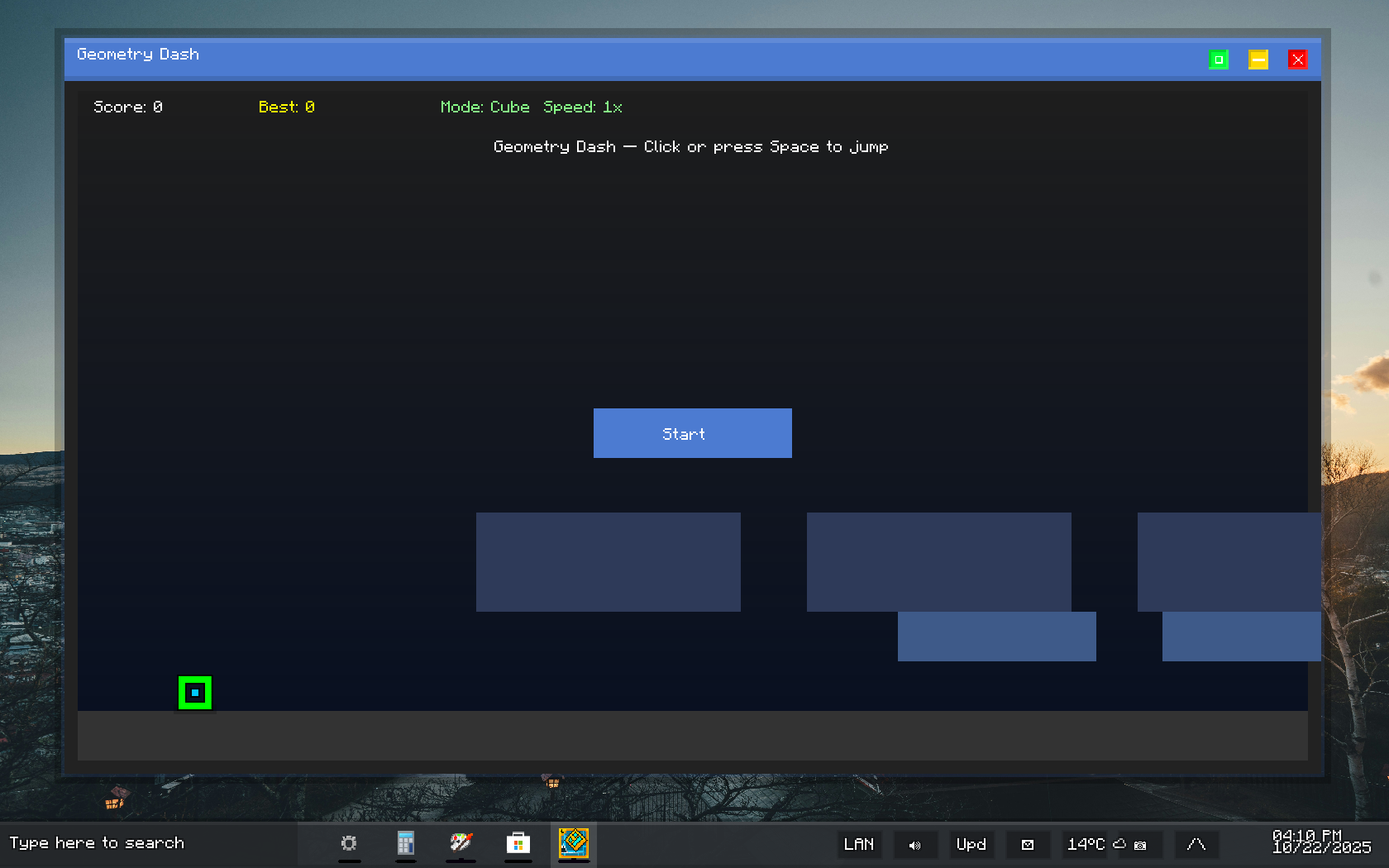Open the LAN network tray item

point(859,844)
